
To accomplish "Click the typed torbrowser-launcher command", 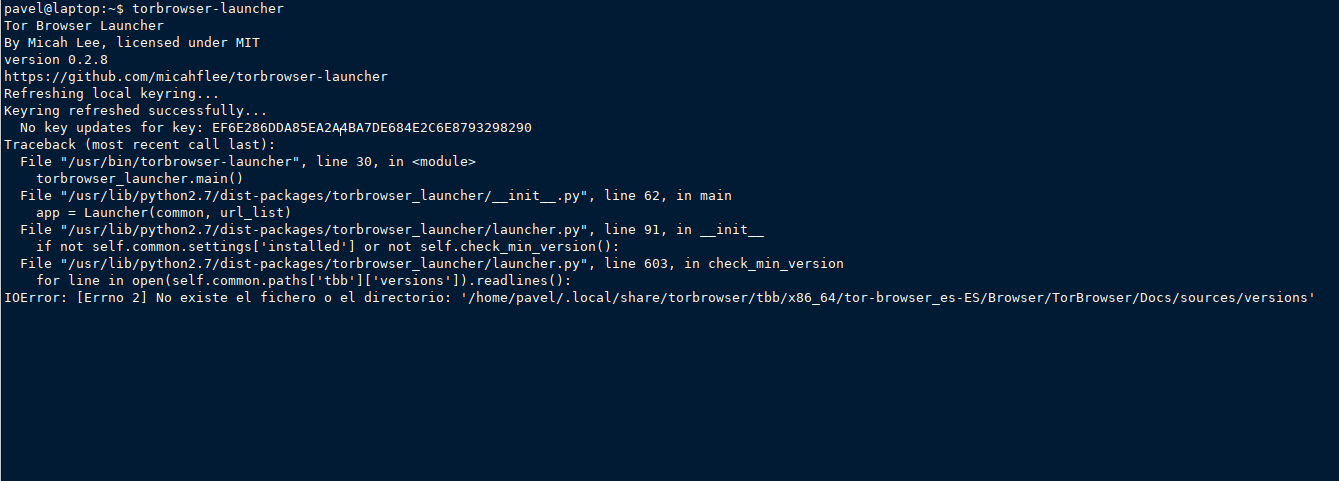I will (208, 8).
